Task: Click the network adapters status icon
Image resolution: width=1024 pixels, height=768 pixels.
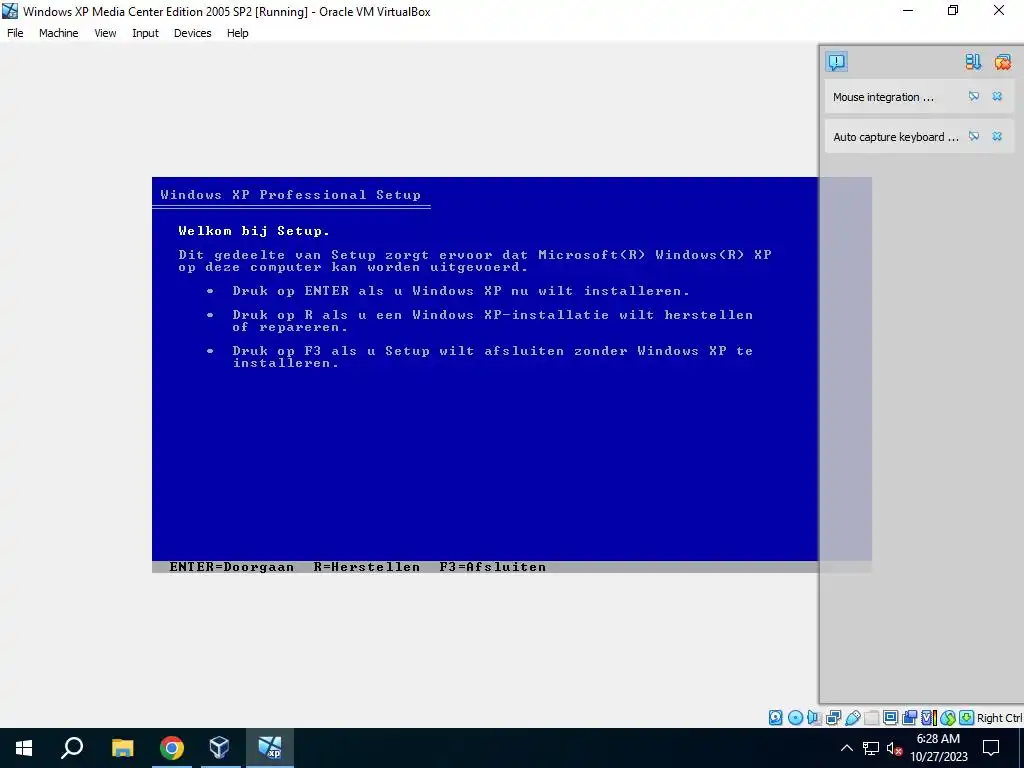Action: [833, 718]
